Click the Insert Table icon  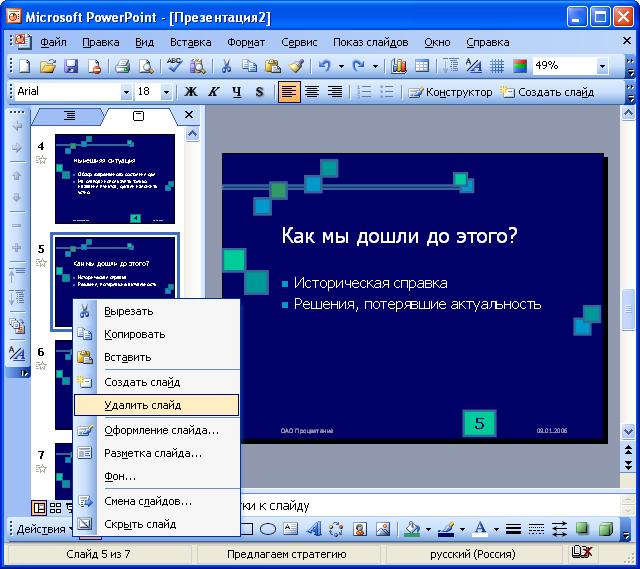tap(422, 66)
